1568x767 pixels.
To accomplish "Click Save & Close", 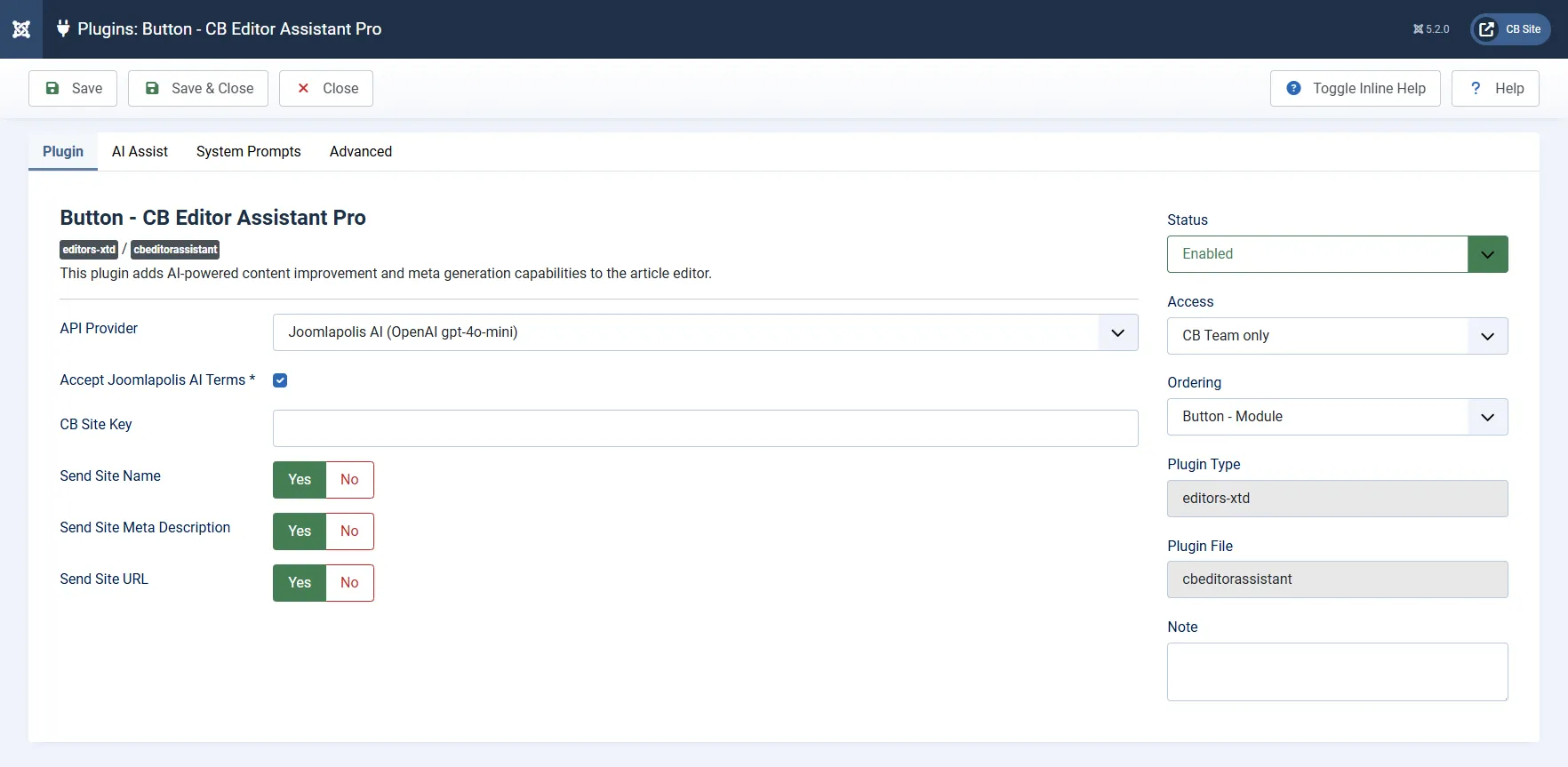I will coord(198,88).
